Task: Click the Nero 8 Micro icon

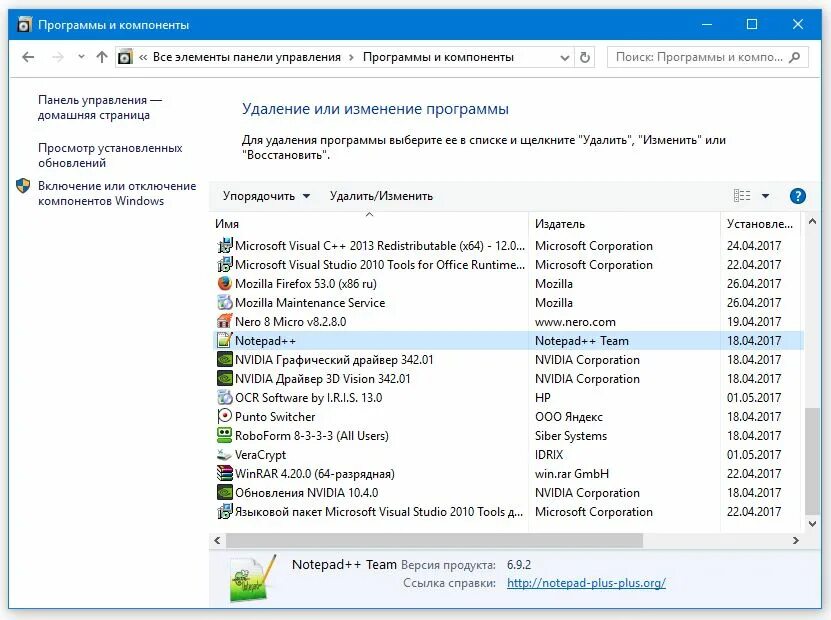Action: coord(225,321)
